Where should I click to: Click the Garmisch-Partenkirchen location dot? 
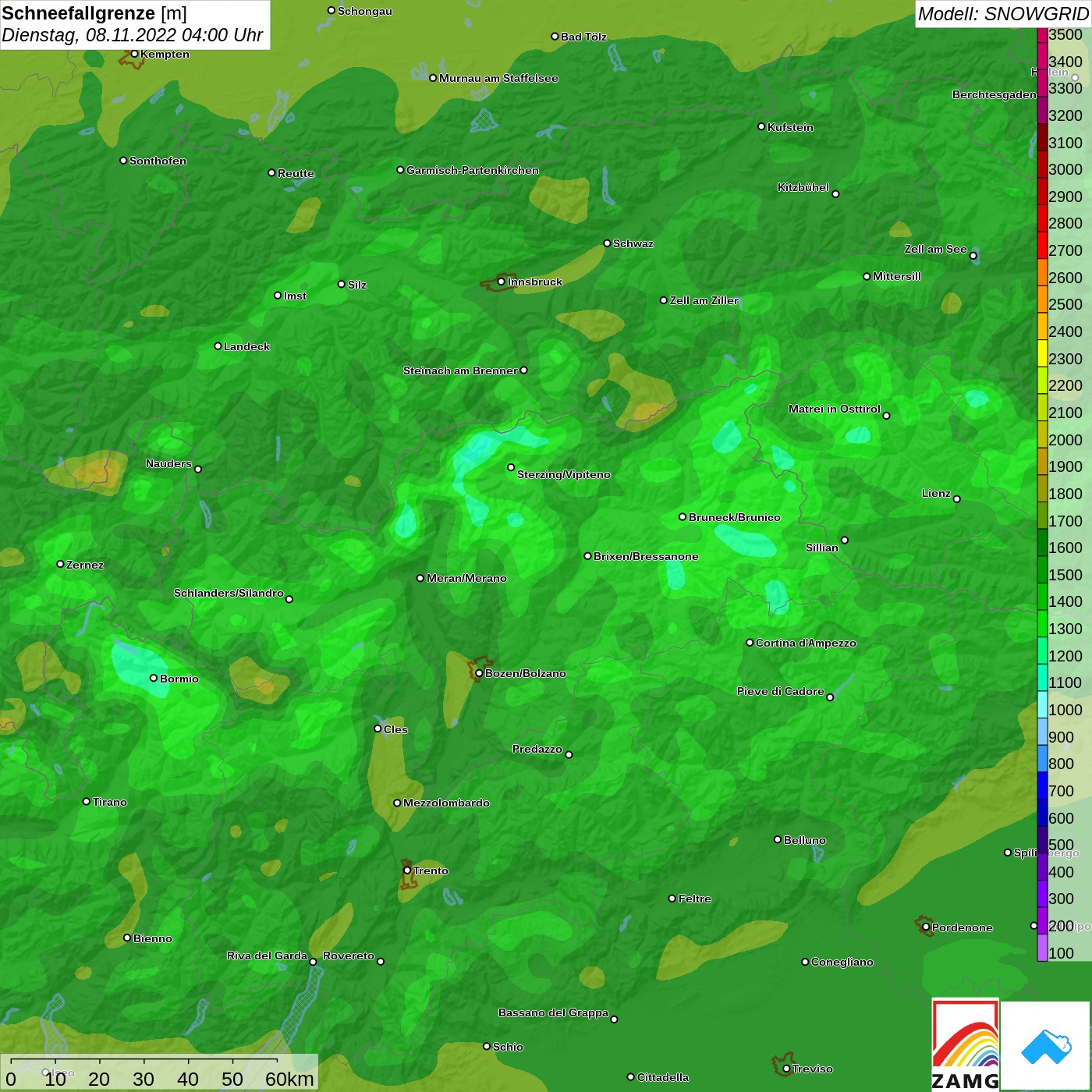tap(400, 169)
